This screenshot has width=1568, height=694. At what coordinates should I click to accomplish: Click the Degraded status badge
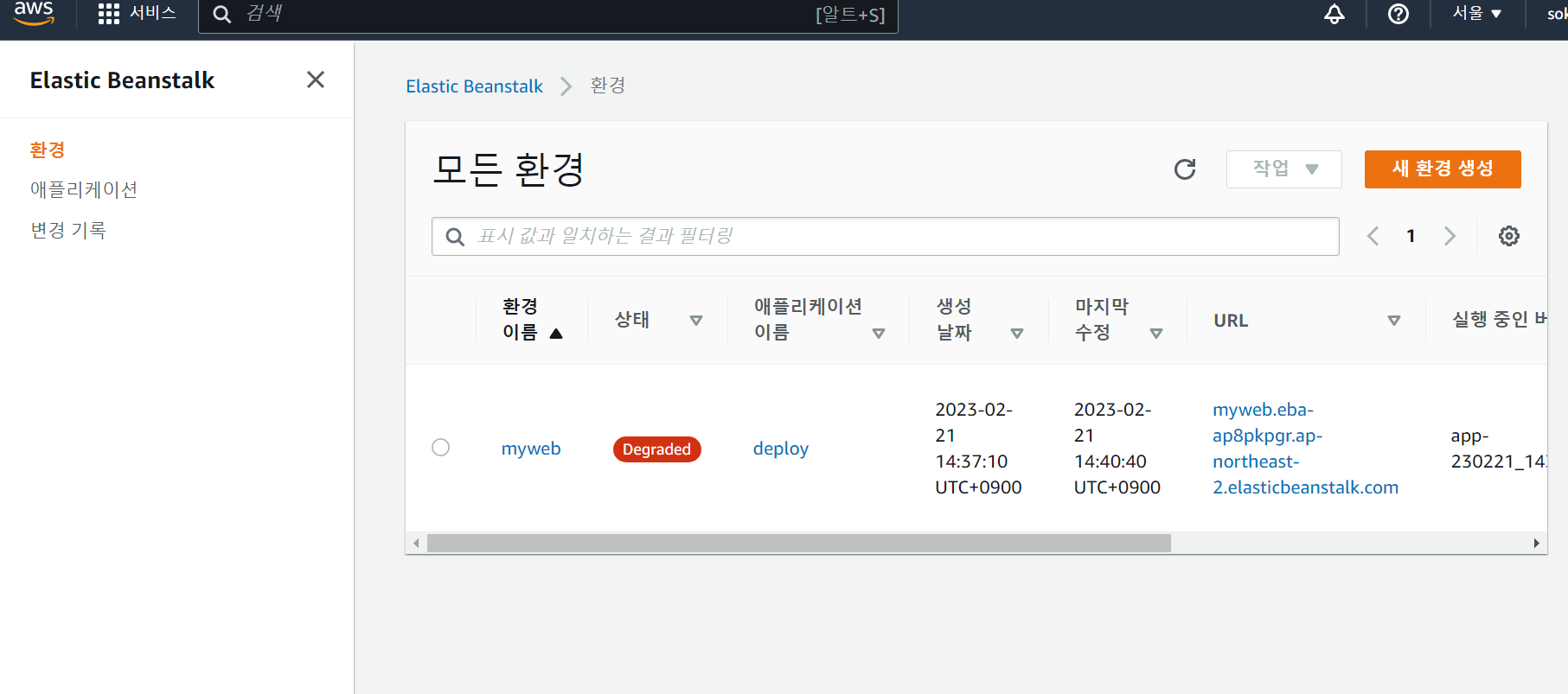[656, 449]
